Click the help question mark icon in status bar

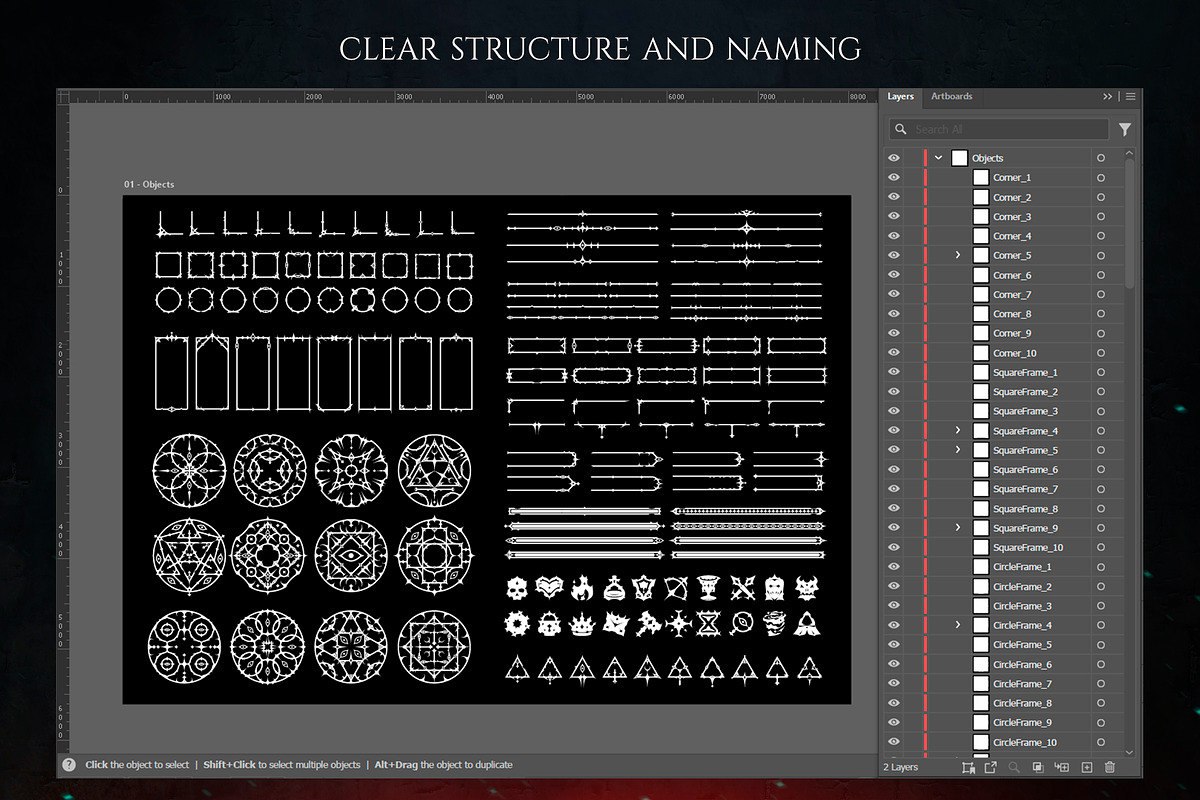[69, 765]
